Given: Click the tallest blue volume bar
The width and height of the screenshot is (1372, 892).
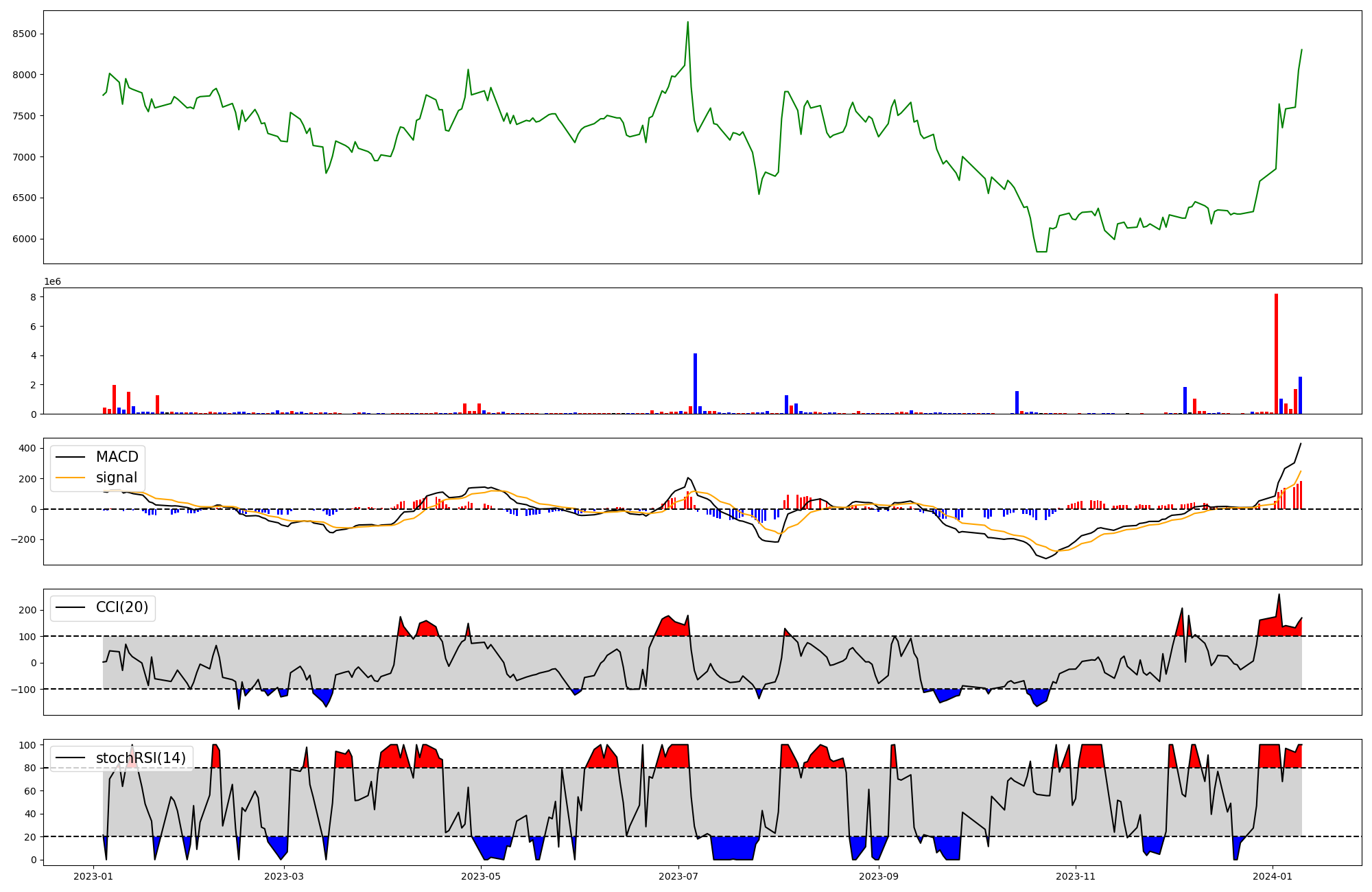Looking at the screenshot, I should tap(695, 384).
